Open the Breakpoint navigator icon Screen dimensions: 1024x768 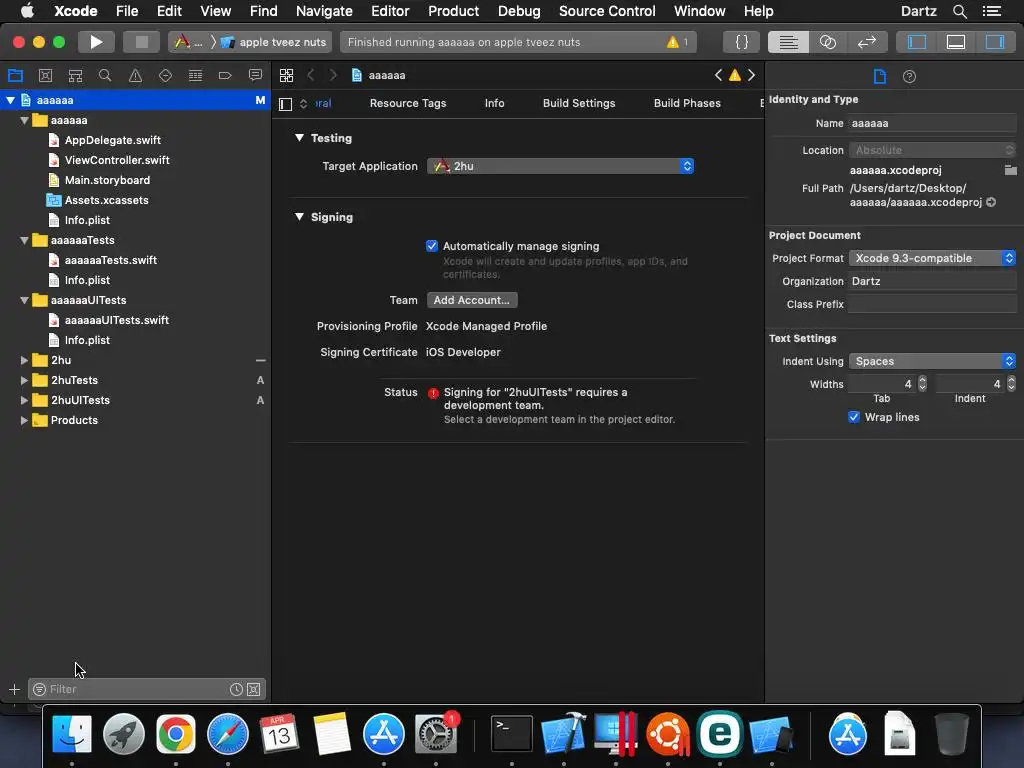[x=225, y=76]
